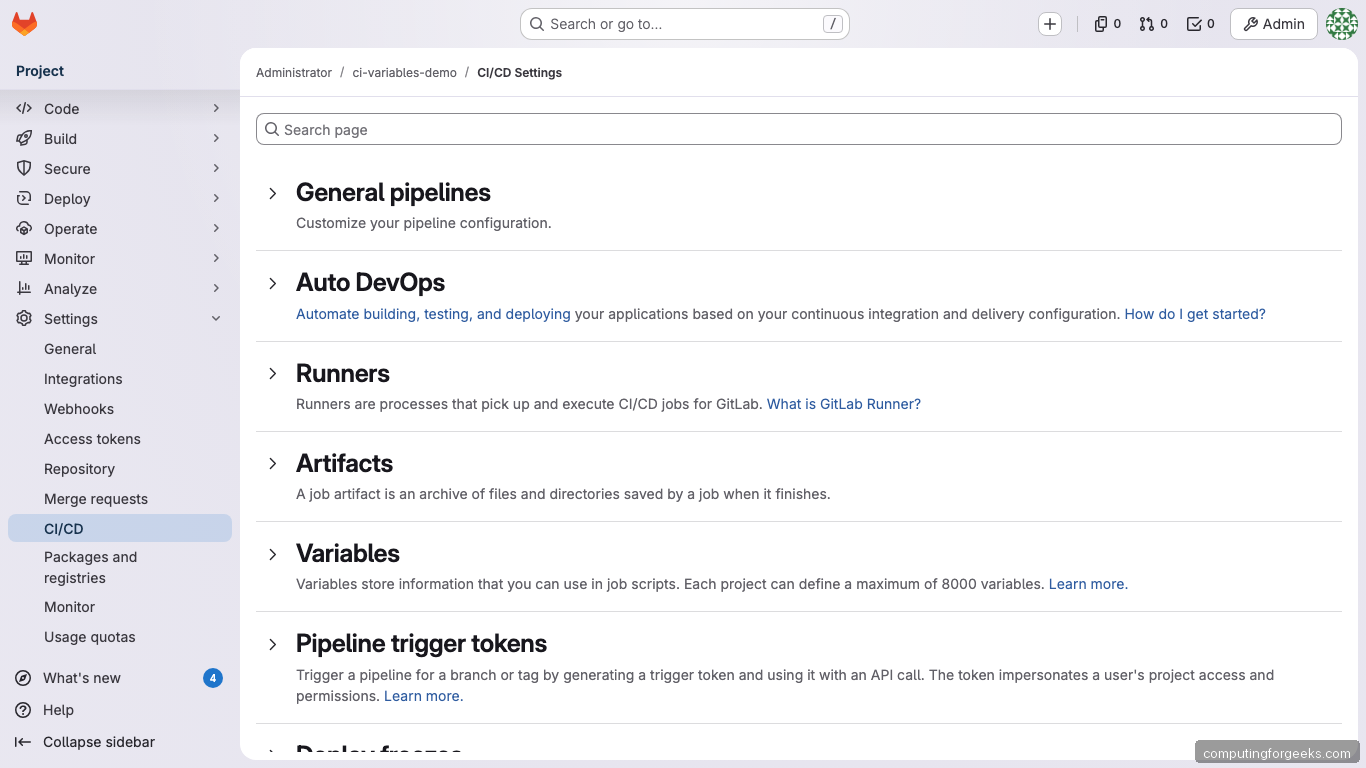Go to Integrations settings
Image resolution: width=1366 pixels, height=768 pixels.
(83, 378)
